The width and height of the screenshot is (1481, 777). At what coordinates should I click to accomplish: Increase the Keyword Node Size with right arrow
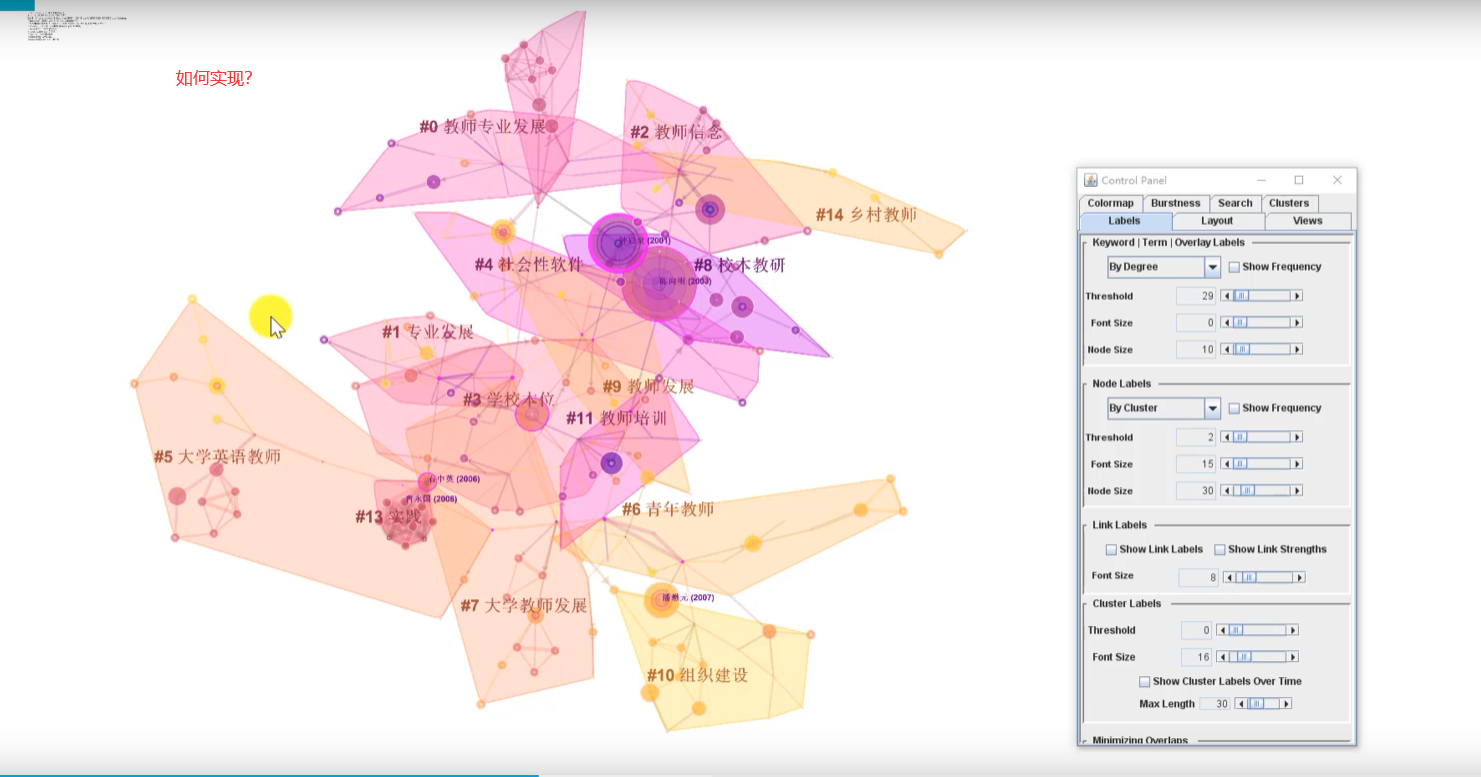pyautogui.click(x=1297, y=350)
